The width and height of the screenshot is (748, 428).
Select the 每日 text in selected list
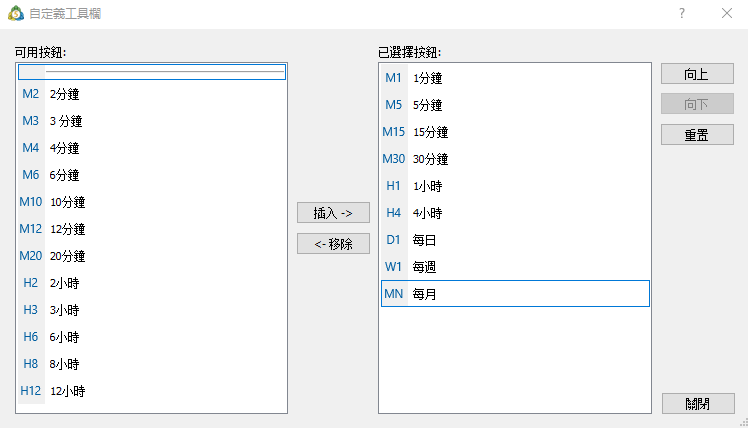pos(425,240)
